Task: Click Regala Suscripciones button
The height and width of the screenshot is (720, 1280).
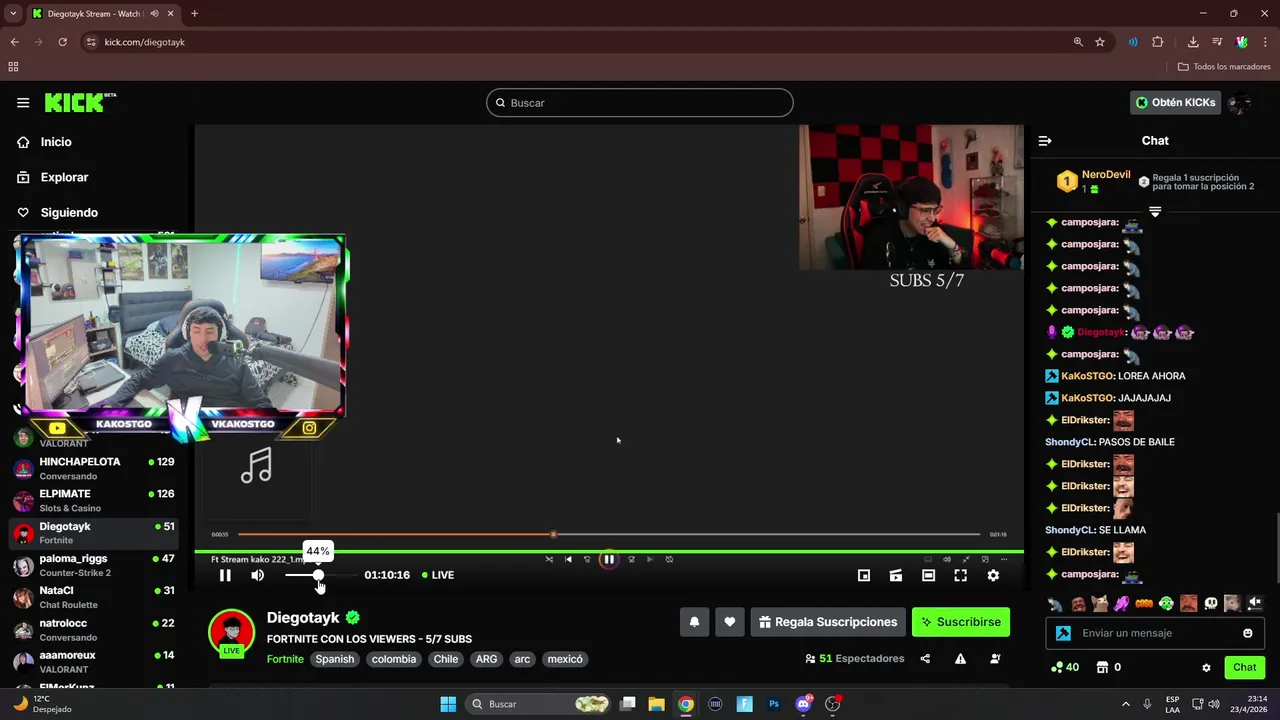Action: tap(828, 622)
